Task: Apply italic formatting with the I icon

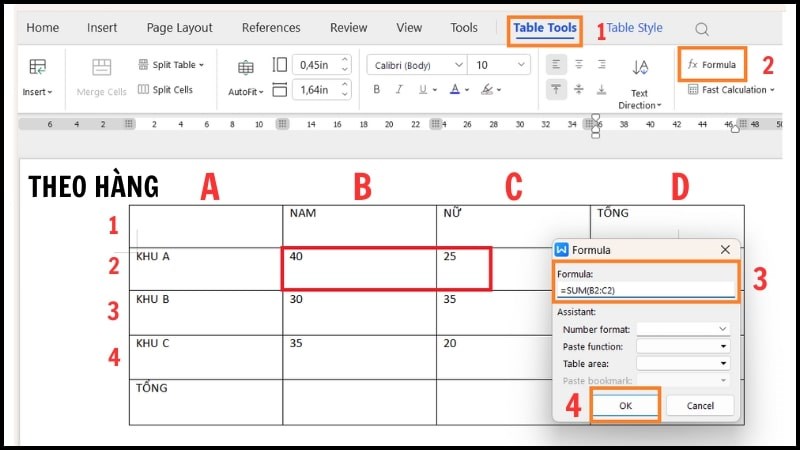Action: point(399,90)
